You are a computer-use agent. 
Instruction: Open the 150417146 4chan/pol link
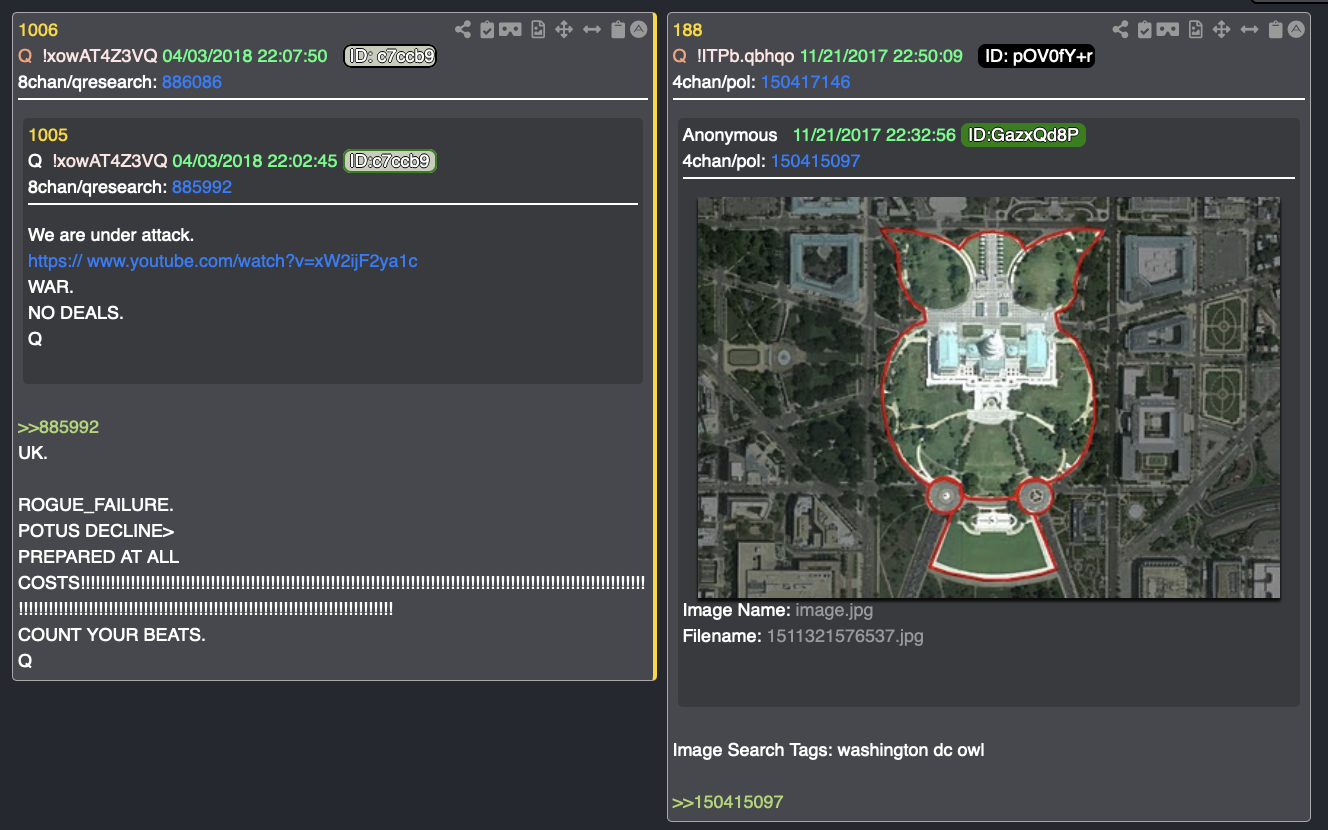click(x=806, y=82)
